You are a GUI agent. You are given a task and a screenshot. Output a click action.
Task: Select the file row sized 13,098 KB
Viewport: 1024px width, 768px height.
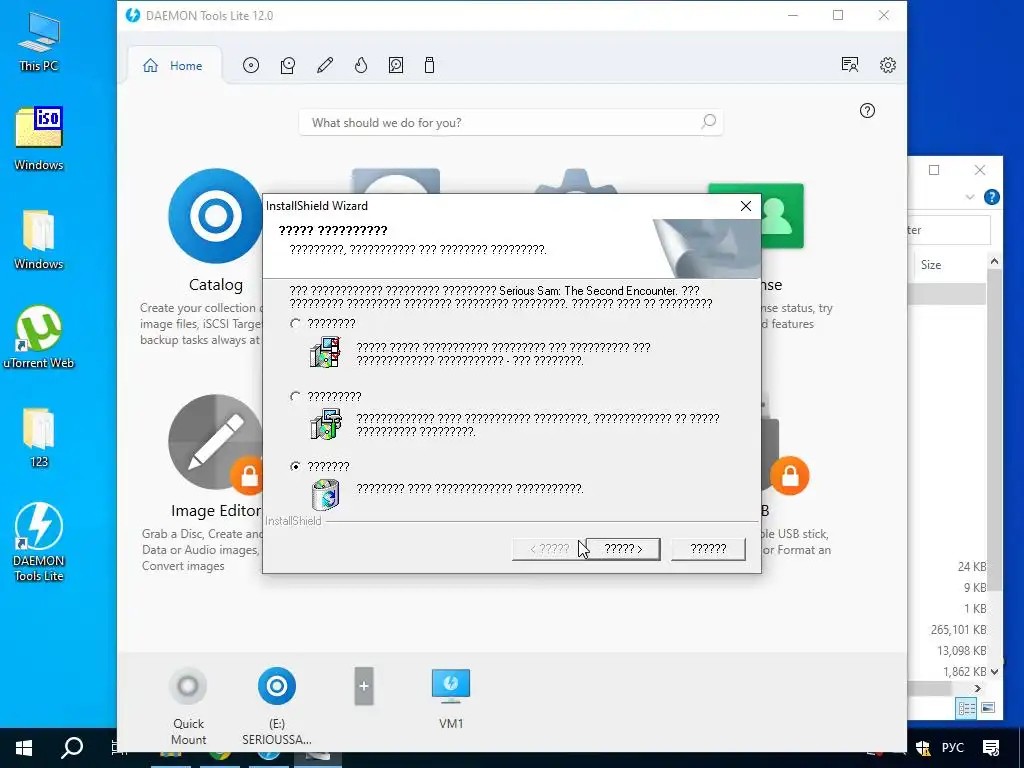click(947, 651)
